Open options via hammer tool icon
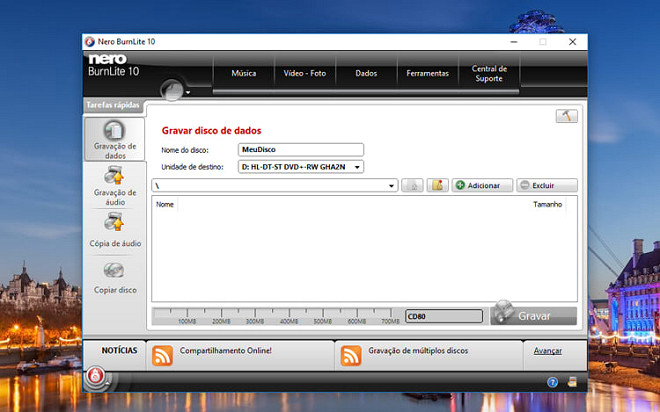660x412 pixels. click(x=567, y=116)
